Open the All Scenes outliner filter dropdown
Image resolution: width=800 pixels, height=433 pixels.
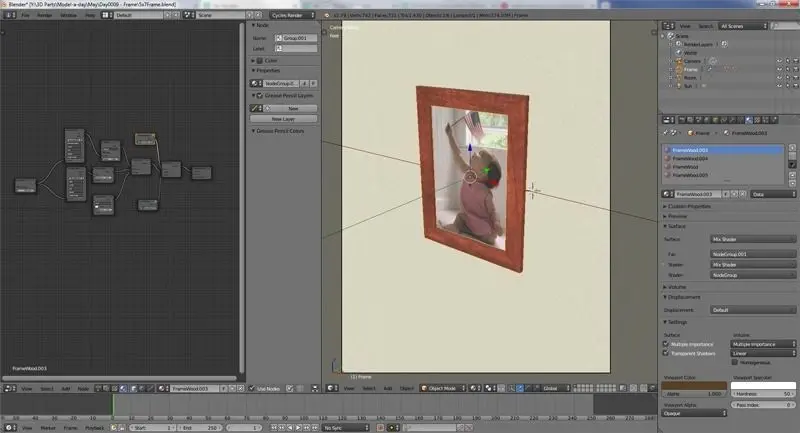(x=743, y=26)
